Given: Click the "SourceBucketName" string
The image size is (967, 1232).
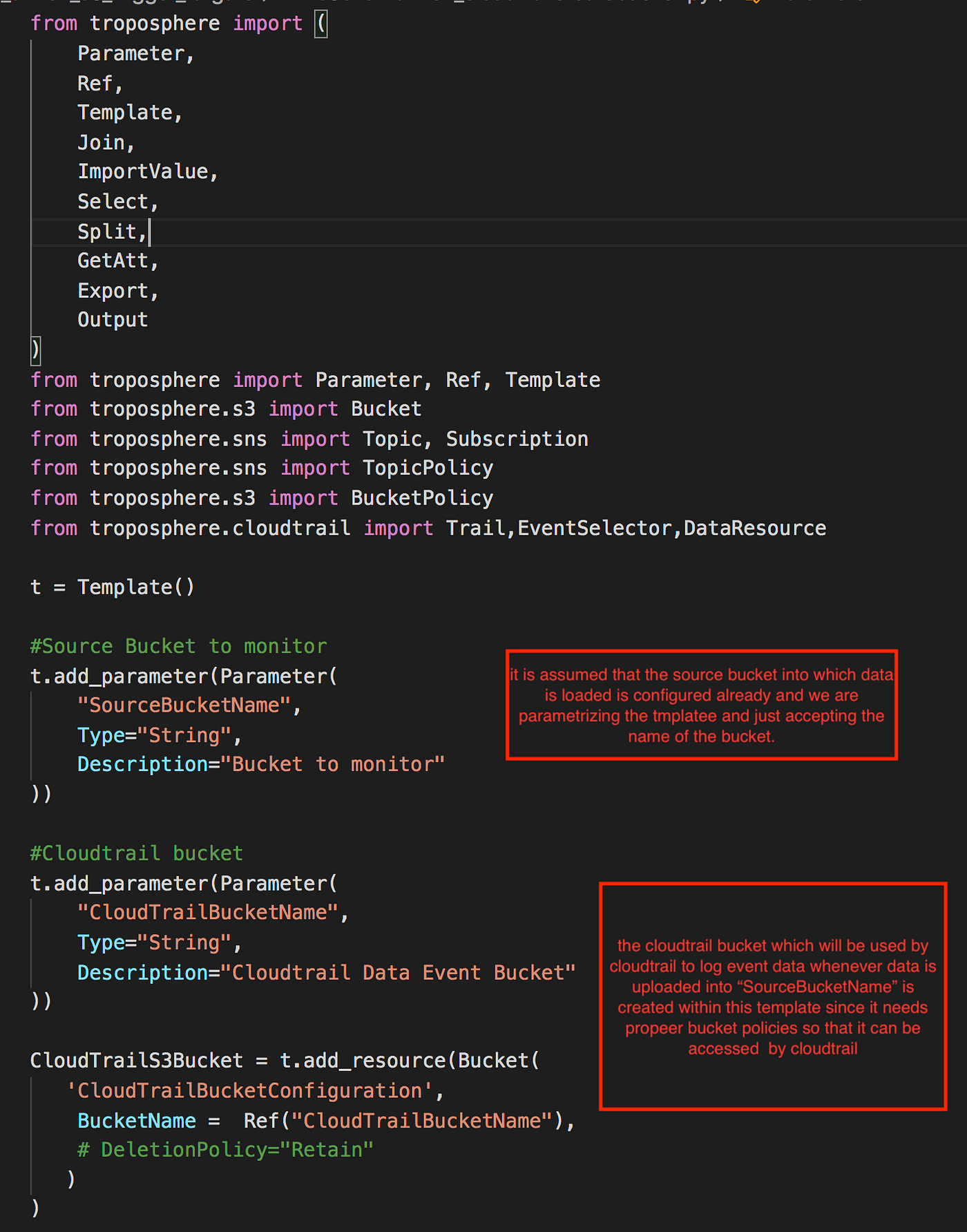Looking at the screenshot, I should pyautogui.click(x=184, y=705).
